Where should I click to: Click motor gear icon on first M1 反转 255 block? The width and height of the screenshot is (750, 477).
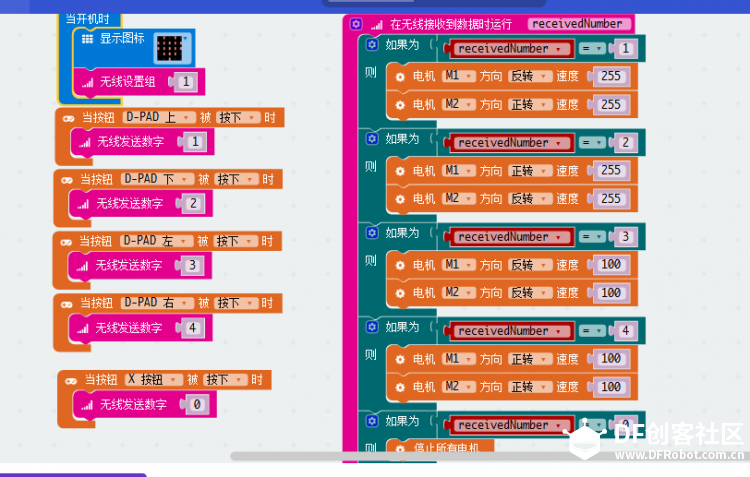pyautogui.click(x=400, y=77)
